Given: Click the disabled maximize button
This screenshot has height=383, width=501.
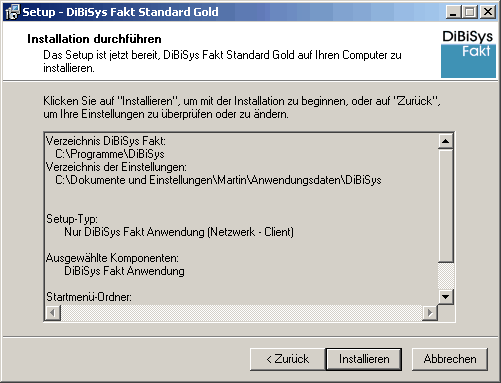Looking at the screenshot, I should point(469,12).
